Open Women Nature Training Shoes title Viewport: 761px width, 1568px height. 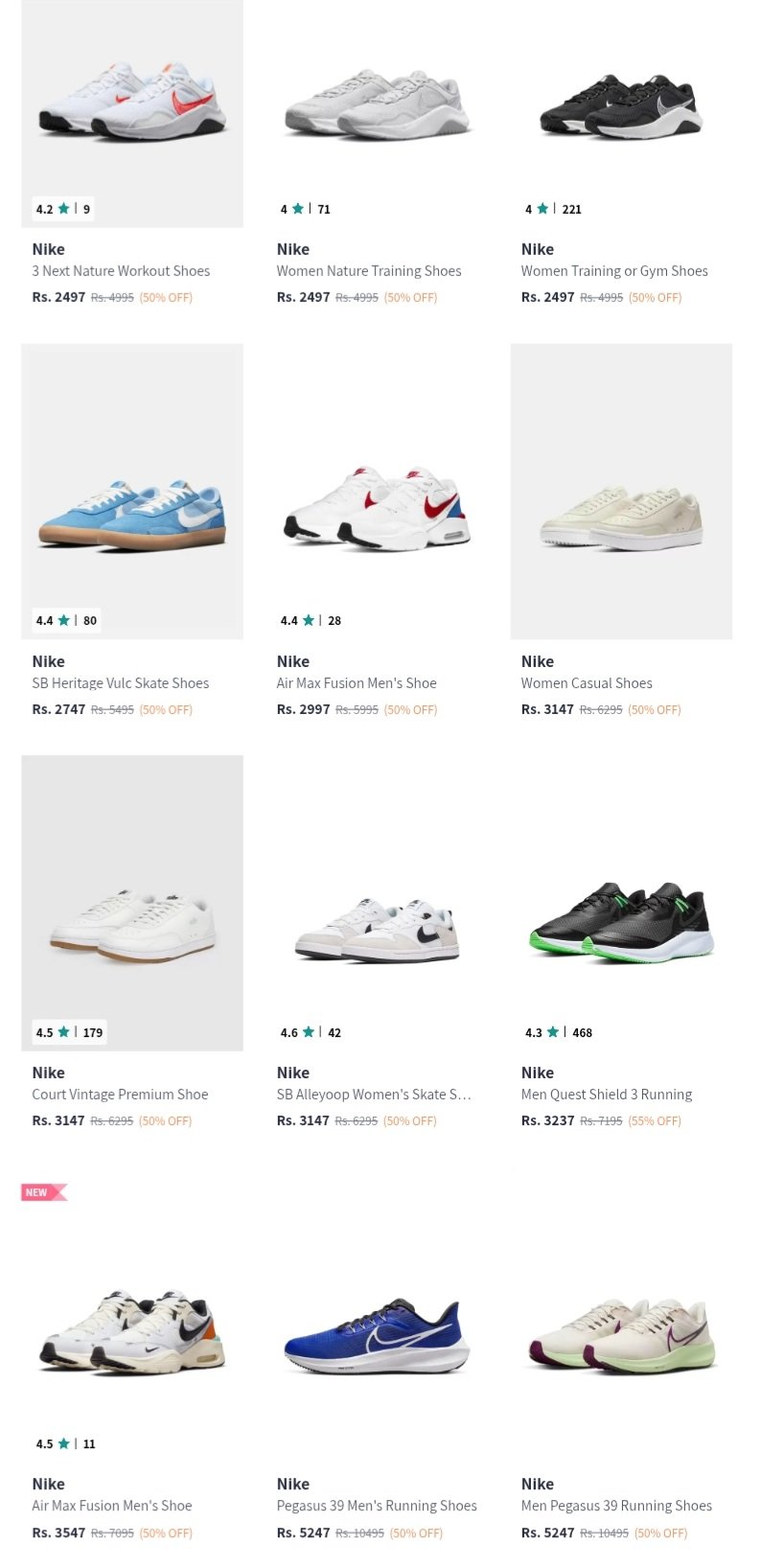(x=369, y=271)
